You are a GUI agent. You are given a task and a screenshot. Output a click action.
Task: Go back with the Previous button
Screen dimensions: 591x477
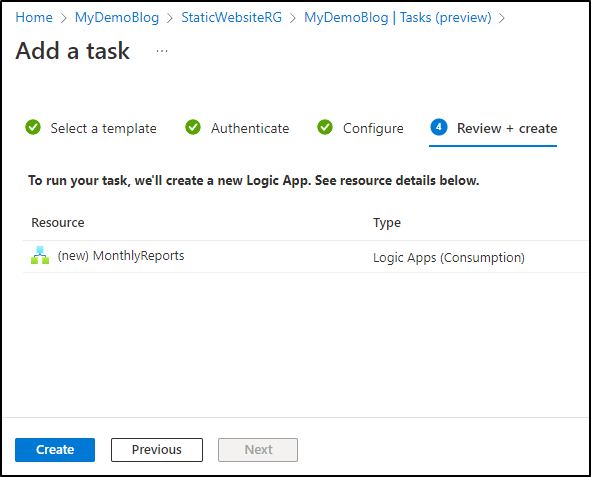[x=157, y=449]
